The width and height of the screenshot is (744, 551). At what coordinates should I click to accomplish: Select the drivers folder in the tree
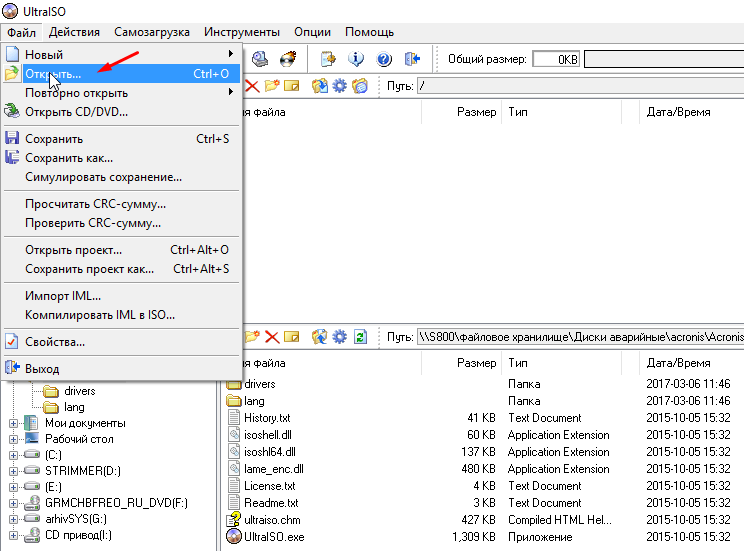(x=80, y=391)
